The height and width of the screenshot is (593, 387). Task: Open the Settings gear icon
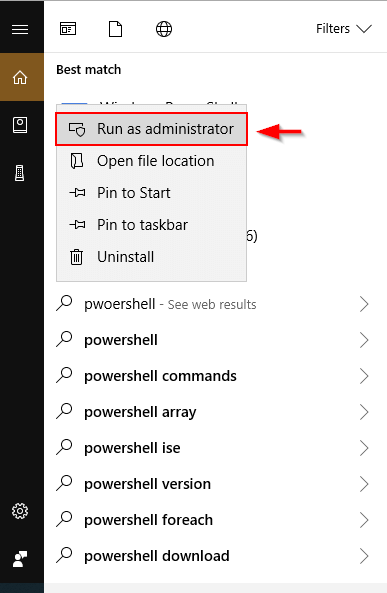click(x=20, y=511)
